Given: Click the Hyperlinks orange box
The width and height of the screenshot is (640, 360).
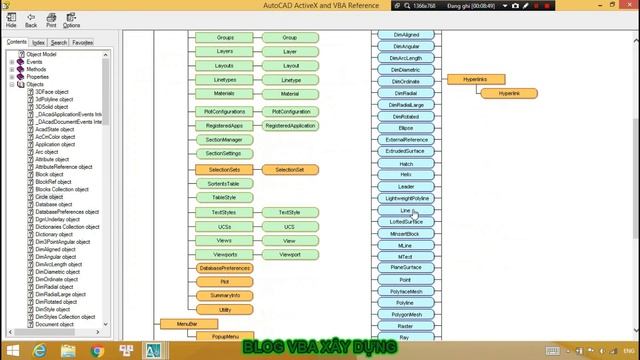Looking at the screenshot, I should point(476,79).
